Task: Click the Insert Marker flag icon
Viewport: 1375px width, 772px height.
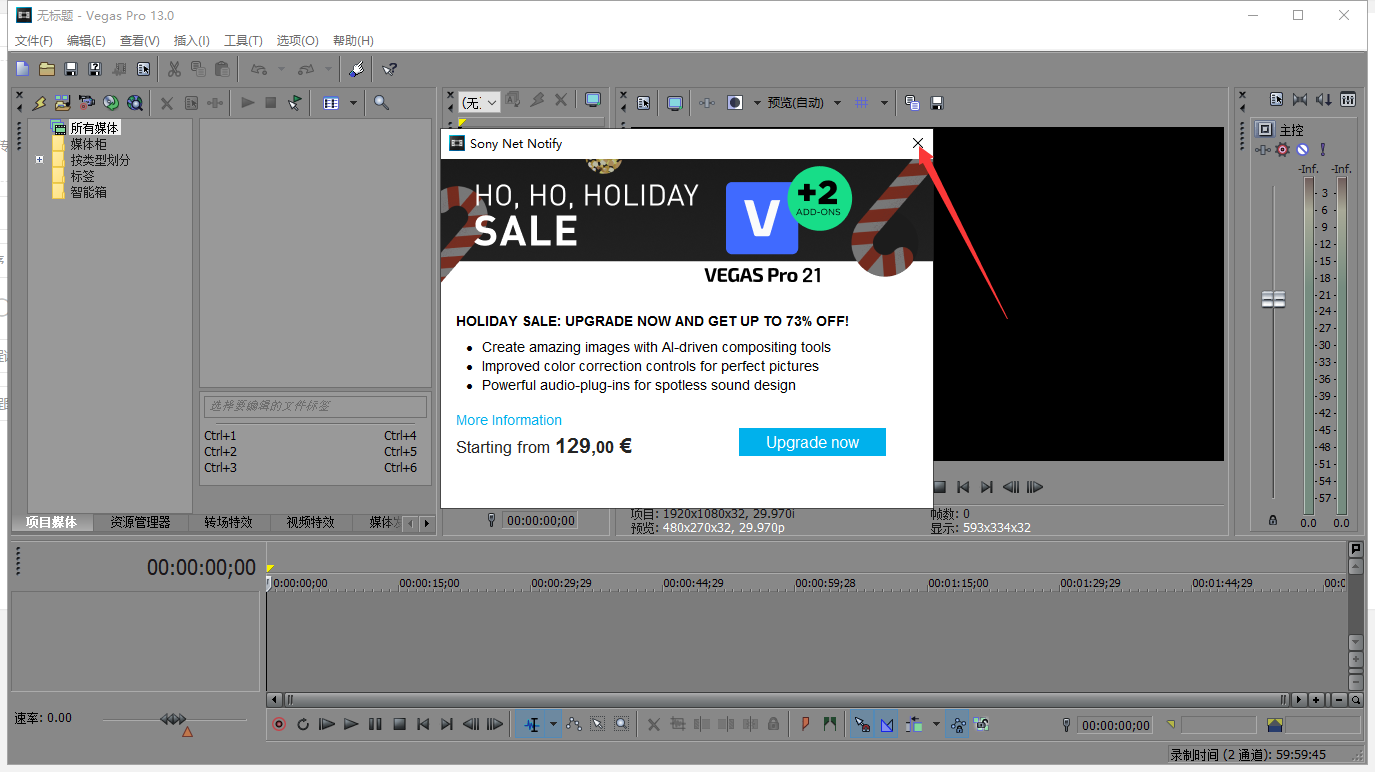Action: point(805,724)
